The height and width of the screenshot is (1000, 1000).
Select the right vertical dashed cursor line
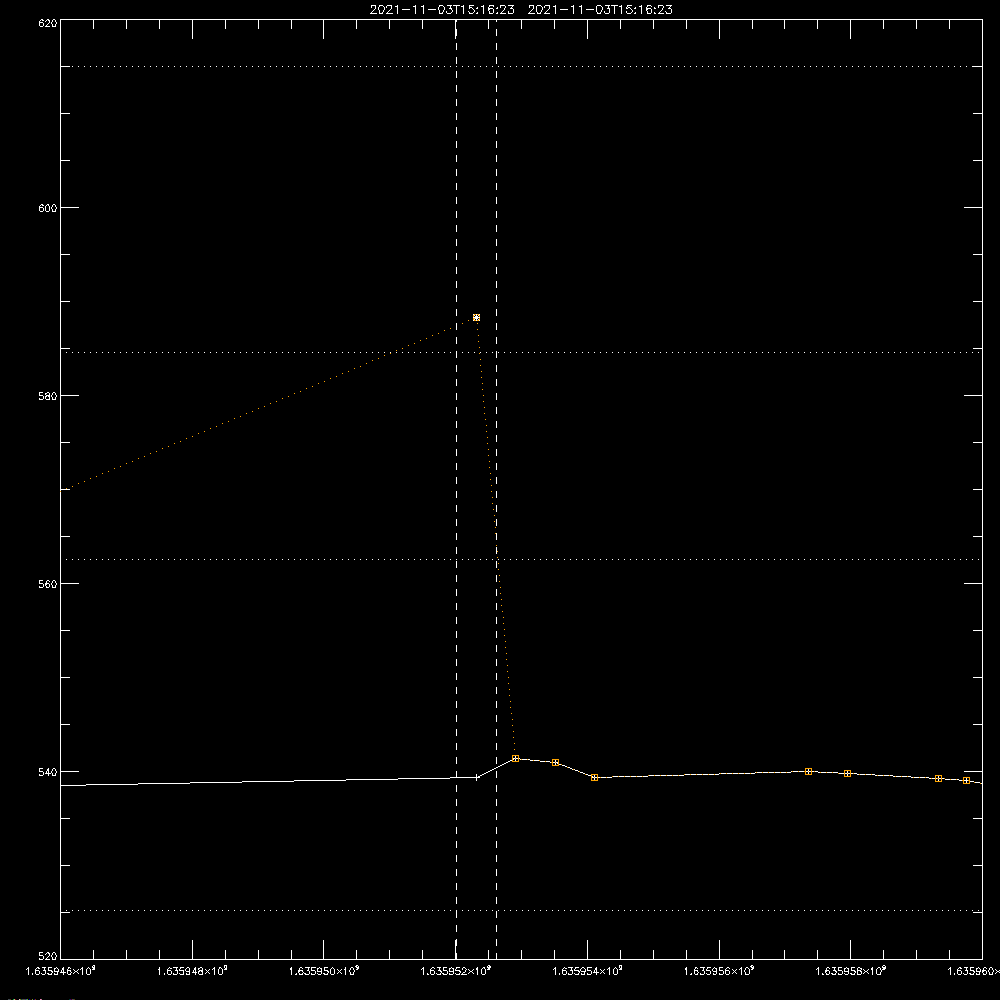coord(497,489)
